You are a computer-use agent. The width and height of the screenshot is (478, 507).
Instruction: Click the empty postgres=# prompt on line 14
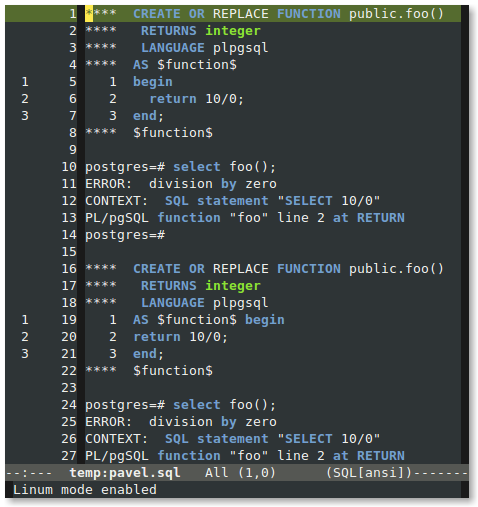pyautogui.click(x=125, y=235)
